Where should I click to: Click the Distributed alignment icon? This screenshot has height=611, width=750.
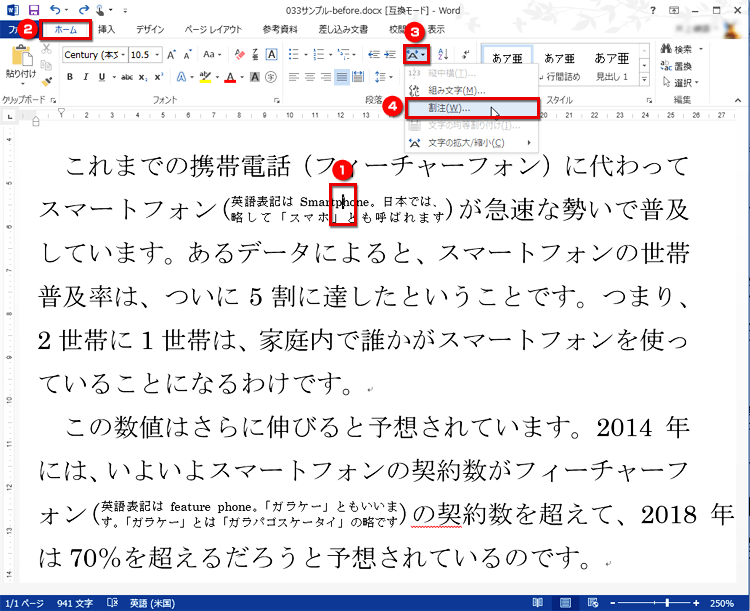click(x=358, y=77)
